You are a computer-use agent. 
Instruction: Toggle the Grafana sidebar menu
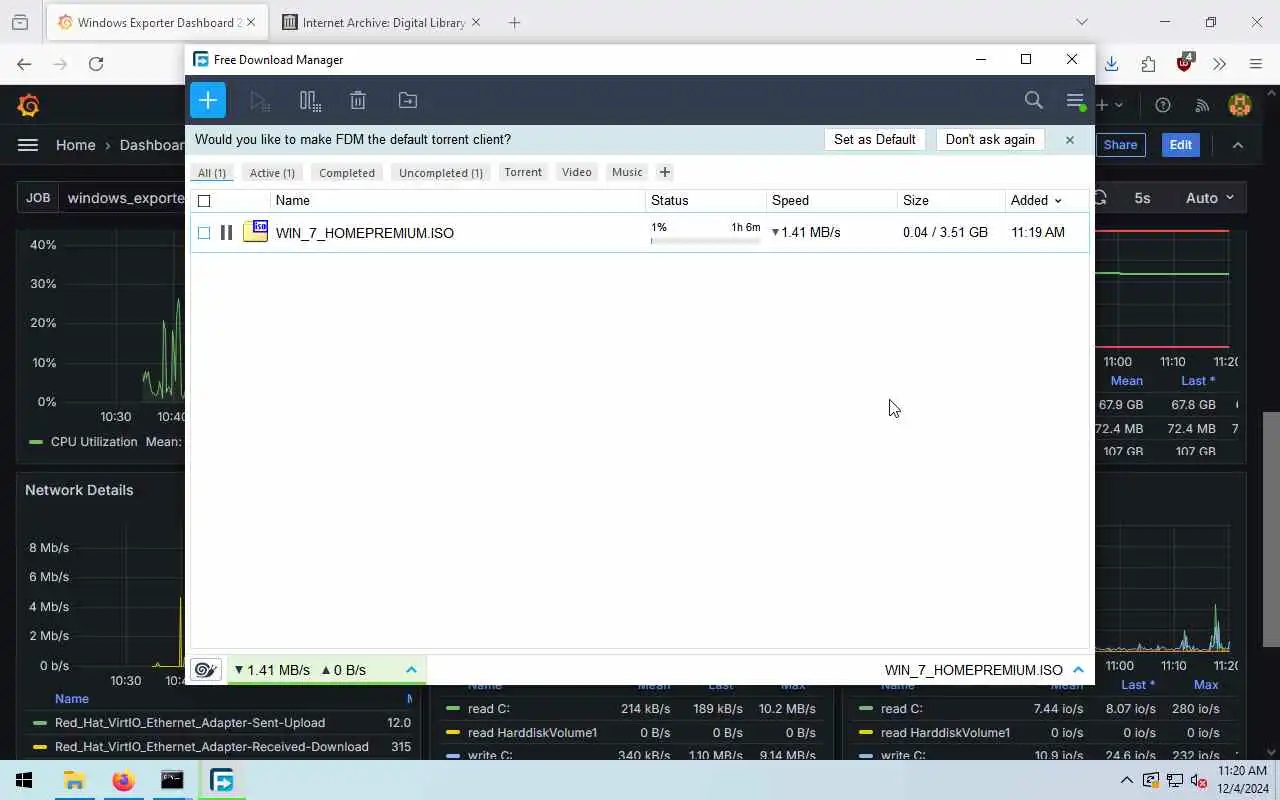click(28, 145)
